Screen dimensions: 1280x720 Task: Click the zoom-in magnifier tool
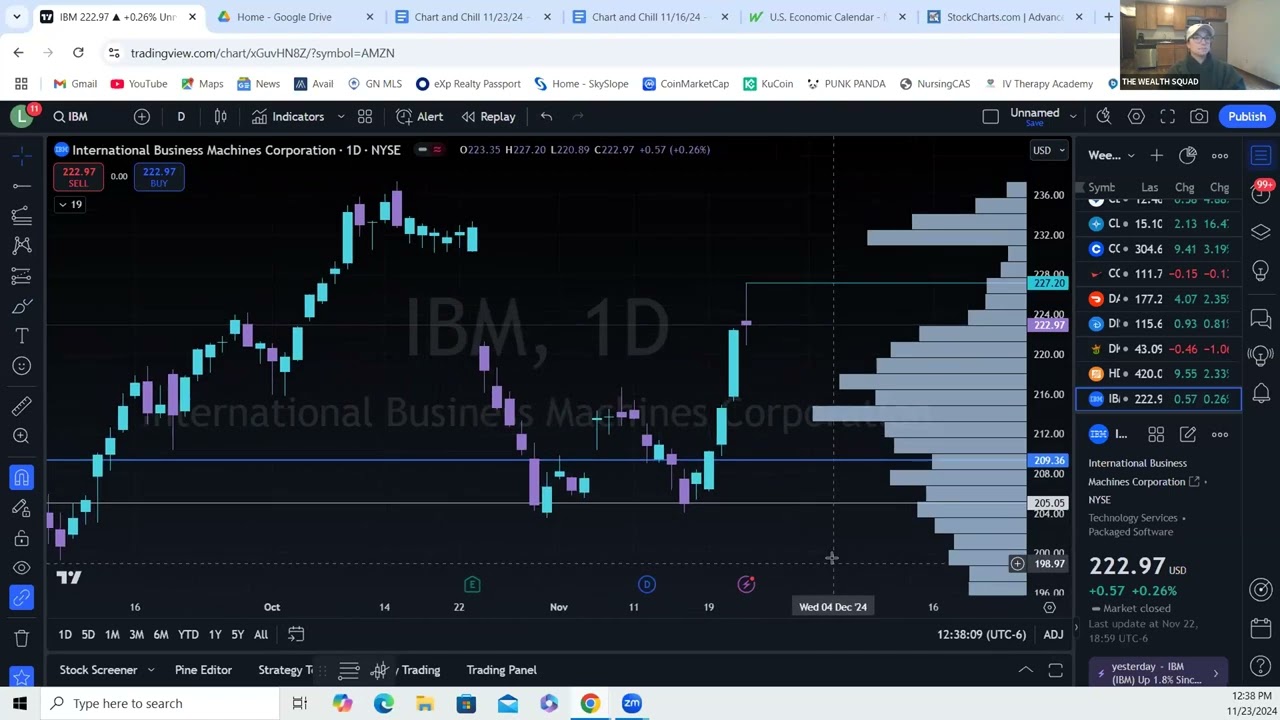(x=21, y=436)
